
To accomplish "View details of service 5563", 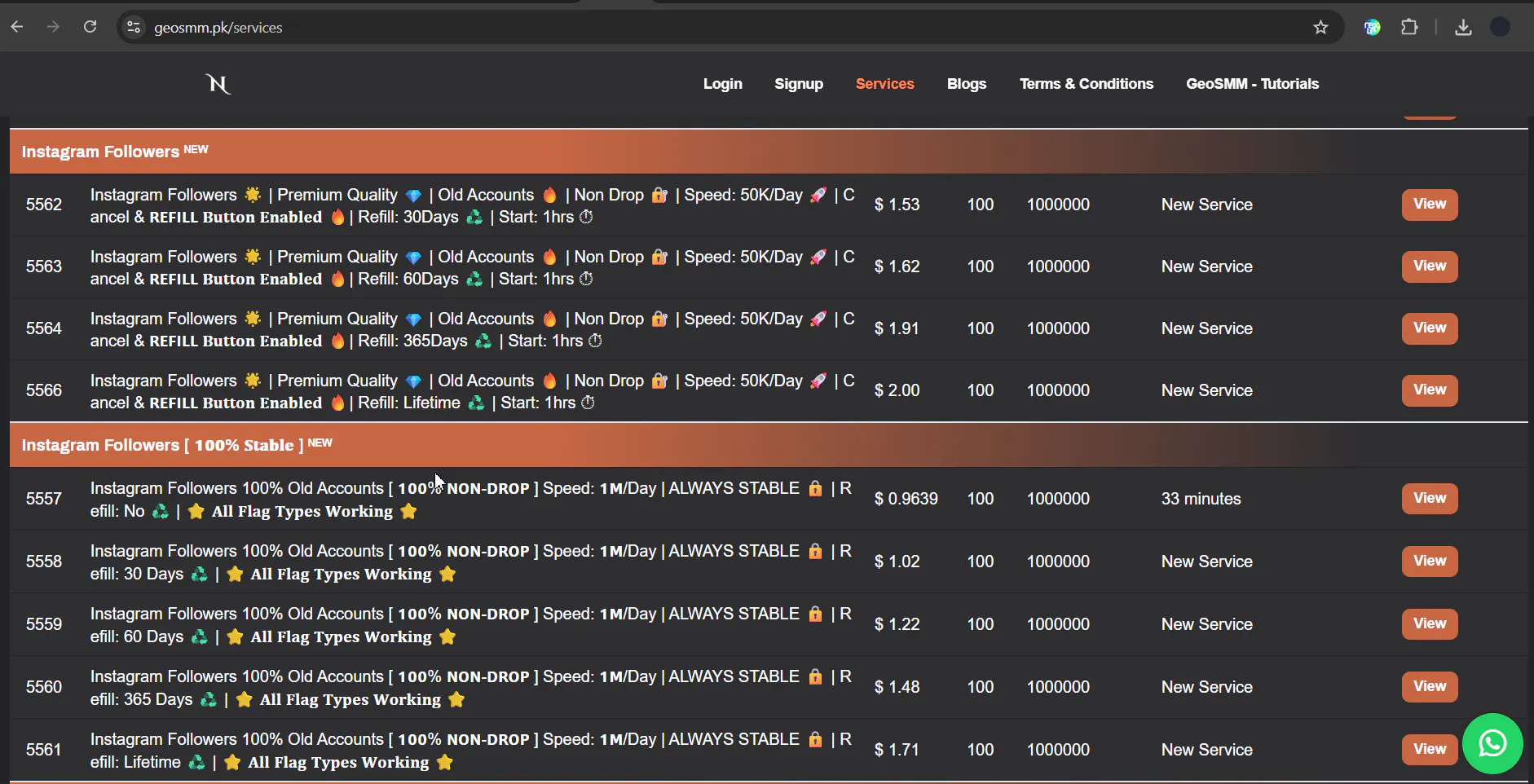I will [x=1430, y=266].
